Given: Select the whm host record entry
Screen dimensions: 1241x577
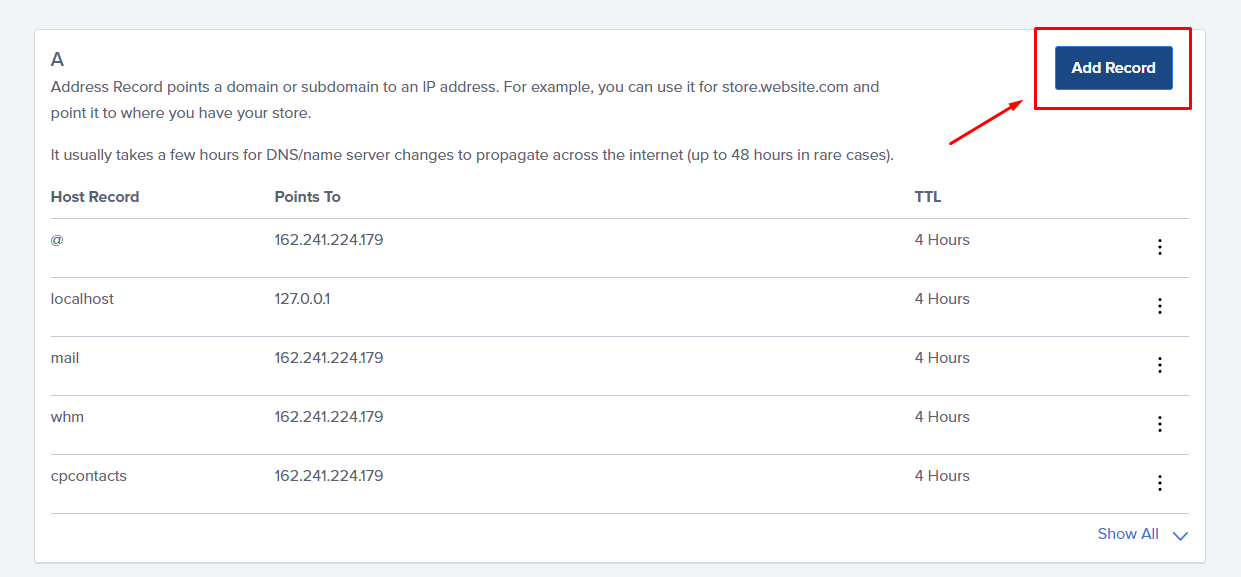Looking at the screenshot, I should [67, 417].
